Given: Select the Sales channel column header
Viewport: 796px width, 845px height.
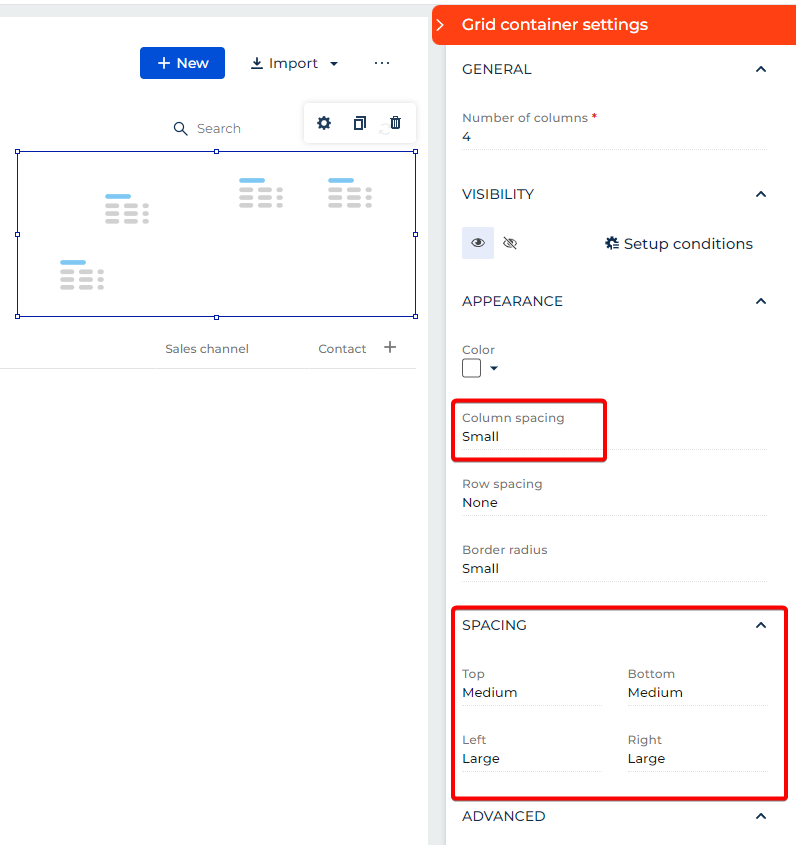Looking at the screenshot, I should click(x=207, y=349).
